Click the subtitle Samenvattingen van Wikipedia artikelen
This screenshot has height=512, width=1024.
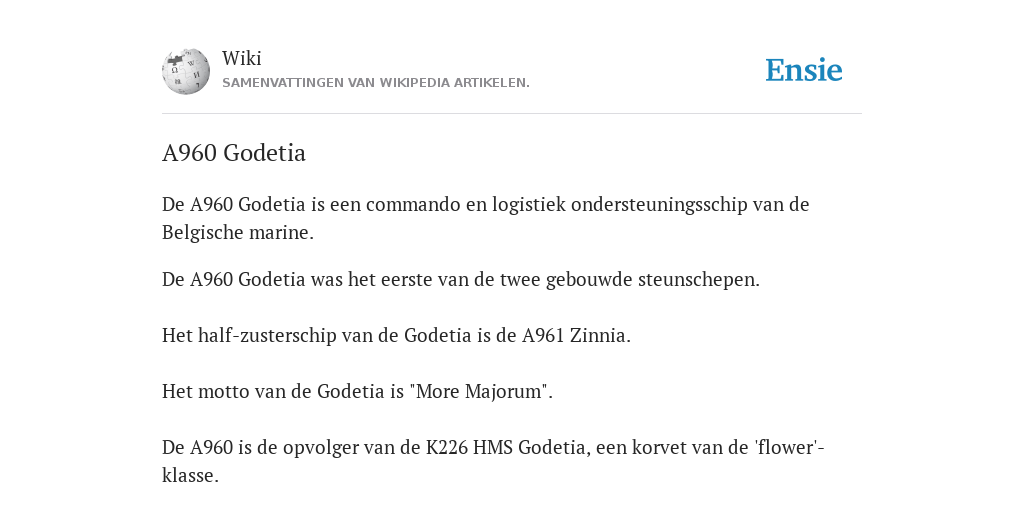pyautogui.click(x=376, y=83)
